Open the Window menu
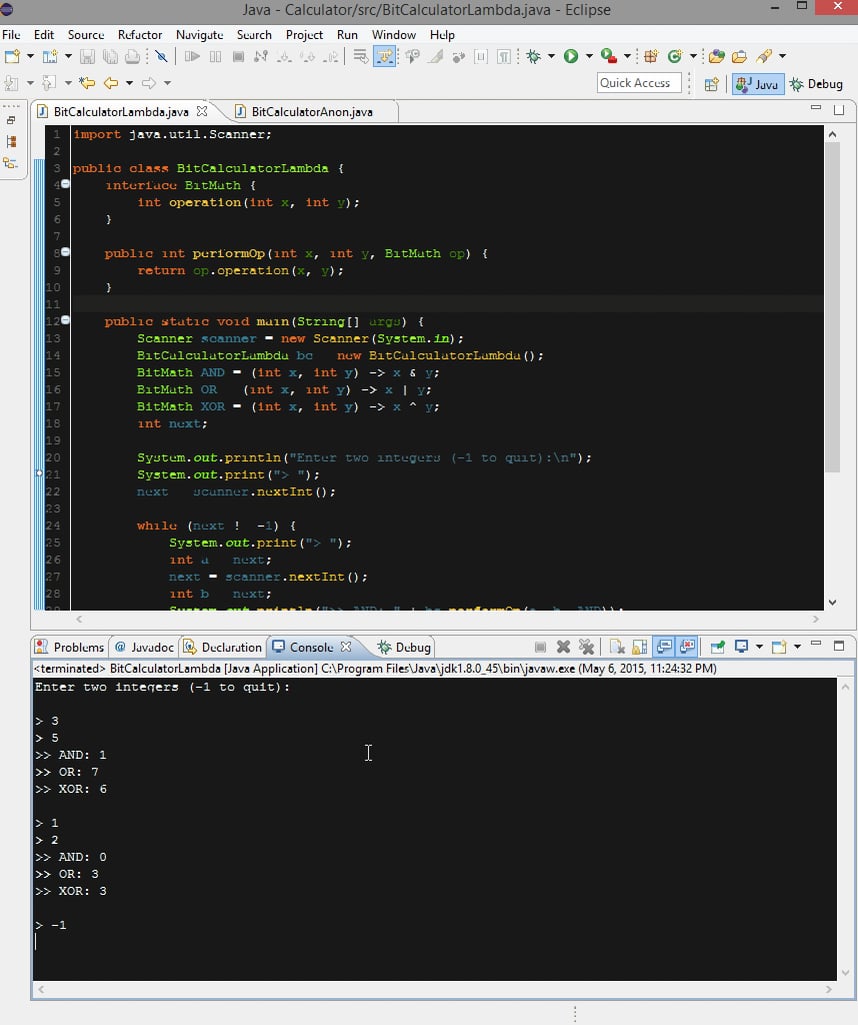Viewport: 858px width, 1025px height. click(393, 35)
